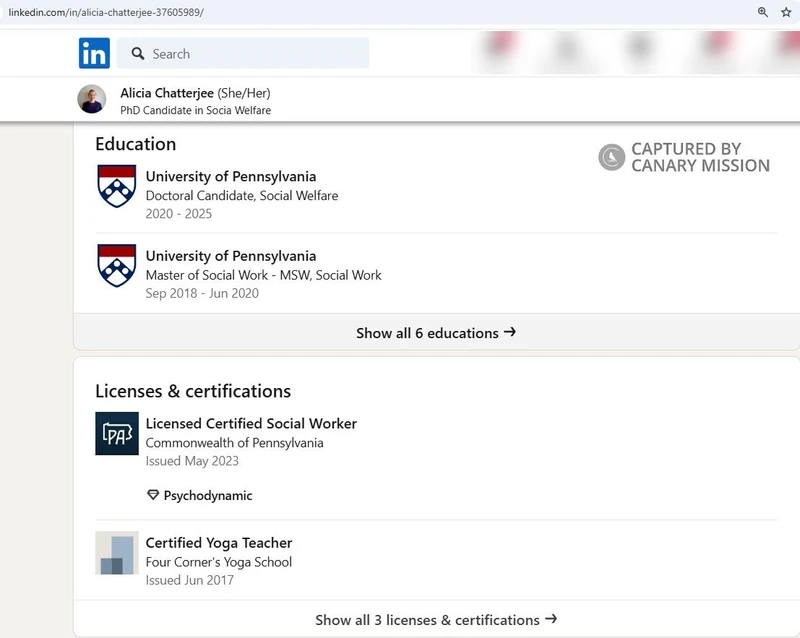Open the Four Corner's Yoga School placeholder logo

pos(117,553)
